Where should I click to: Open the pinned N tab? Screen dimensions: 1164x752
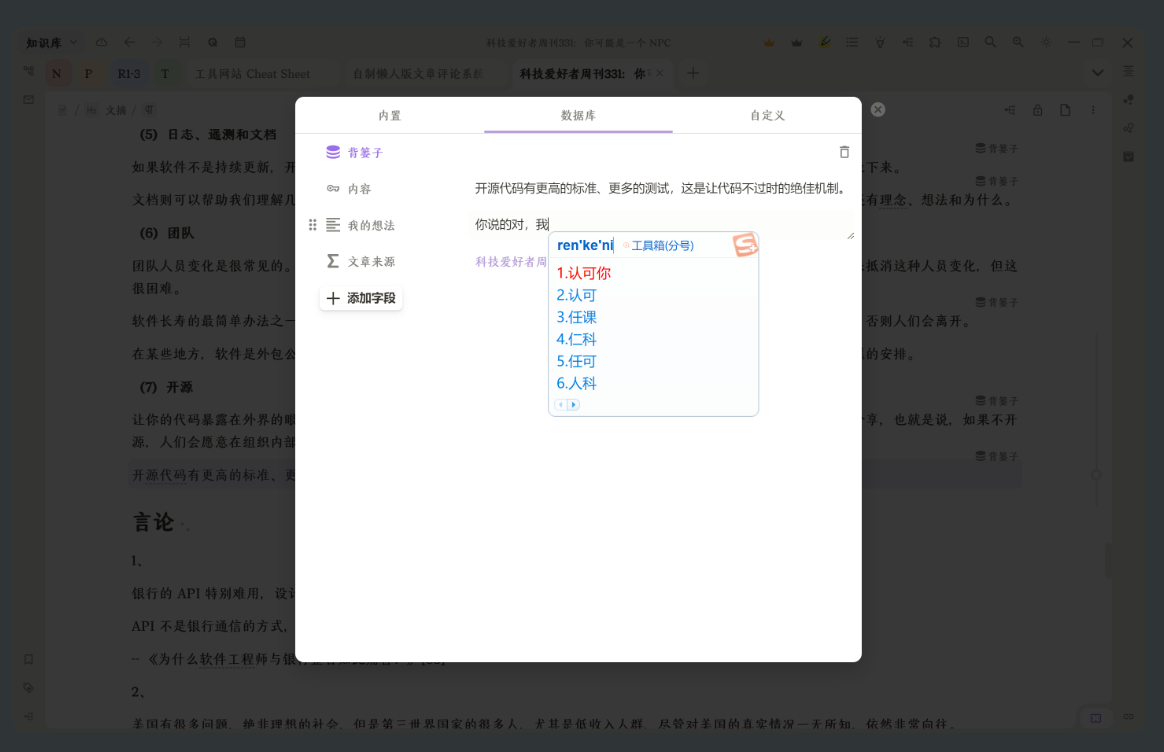point(56,73)
